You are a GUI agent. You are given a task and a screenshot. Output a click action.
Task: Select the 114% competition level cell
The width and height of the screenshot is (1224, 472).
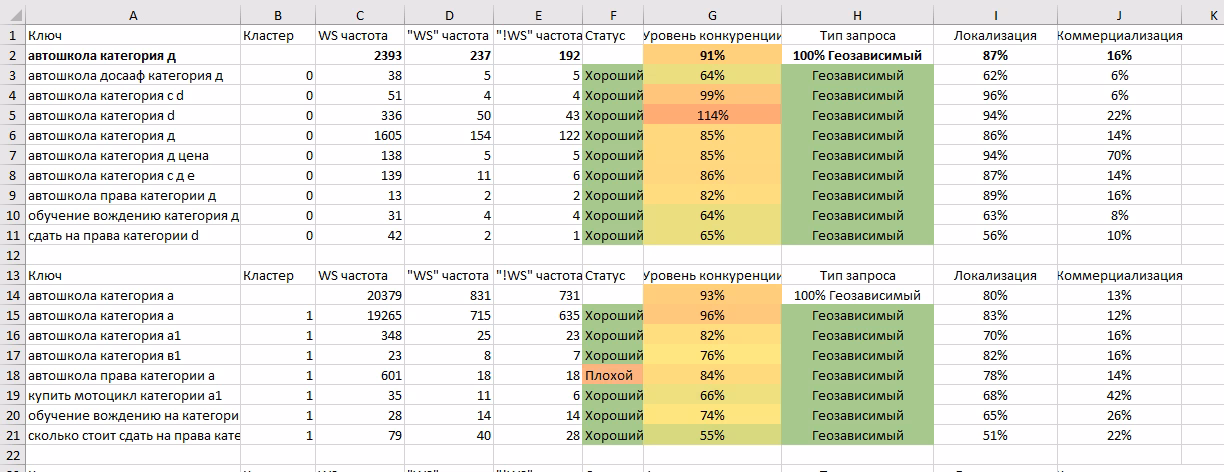click(711, 115)
